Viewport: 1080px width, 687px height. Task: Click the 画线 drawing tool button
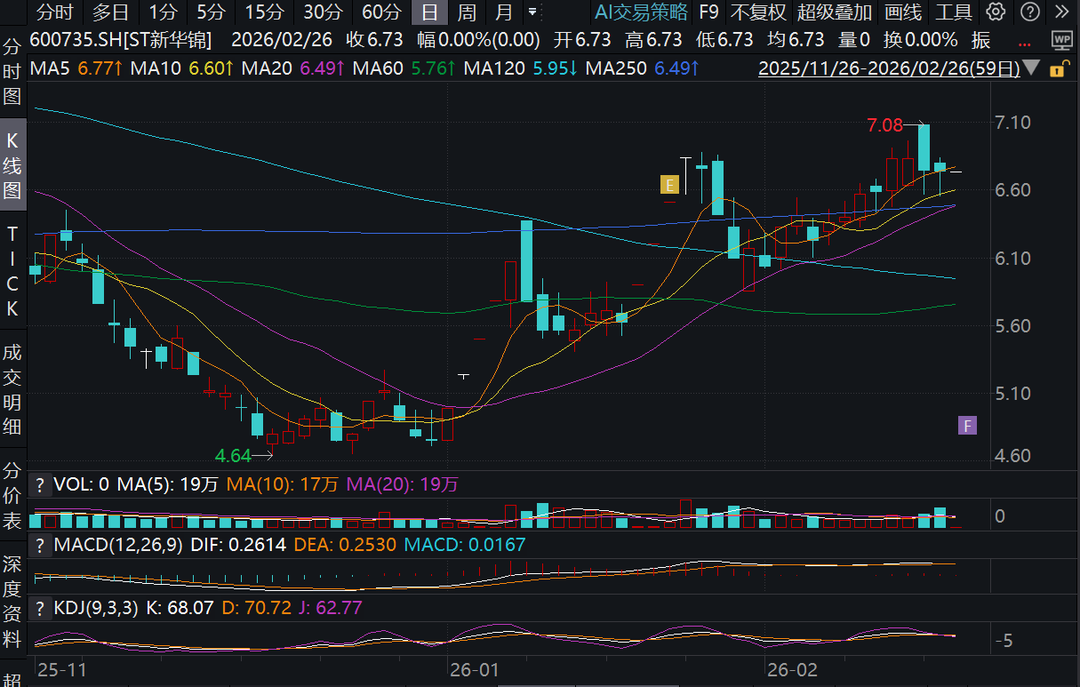(x=903, y=12)
